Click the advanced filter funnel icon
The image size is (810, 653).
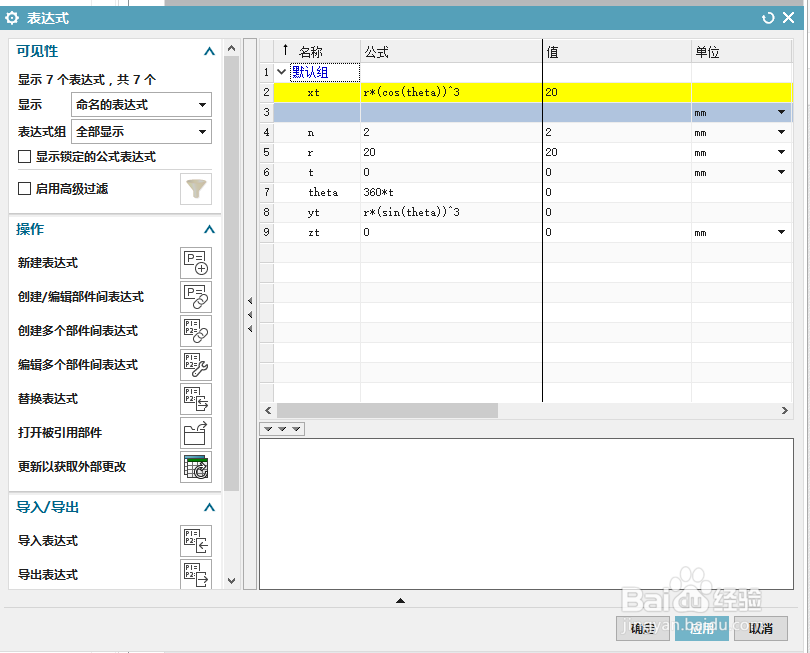point(196,189)
